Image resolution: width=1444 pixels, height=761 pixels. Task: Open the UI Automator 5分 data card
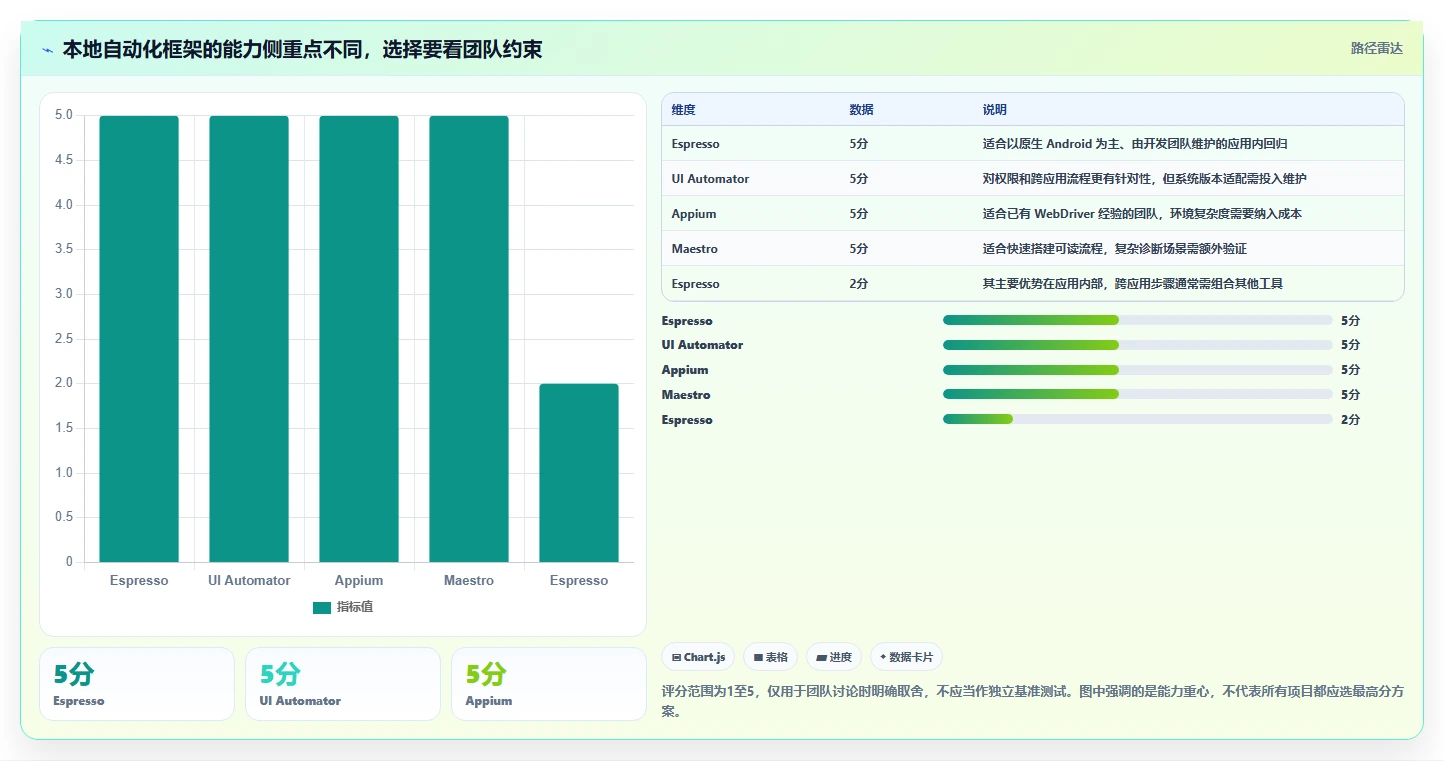[x=343, y=684]
